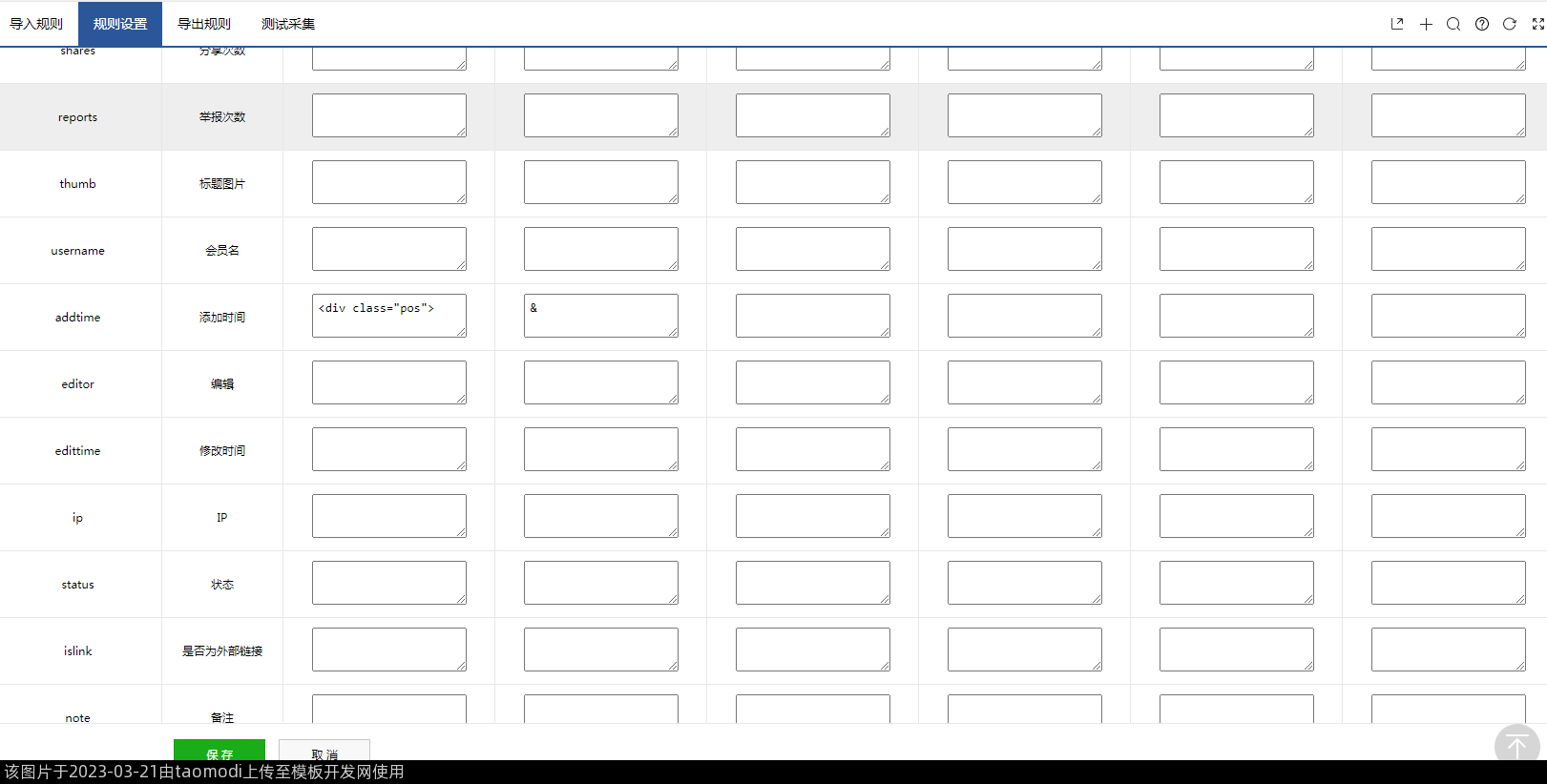
Task: Open help via the question mark icon
Action: click(x=1481, y=24)
